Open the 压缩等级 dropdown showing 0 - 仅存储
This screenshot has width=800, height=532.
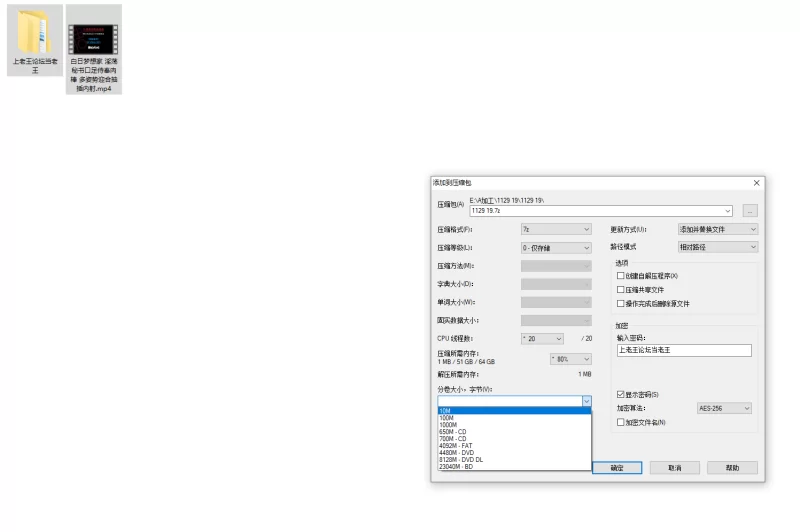coord(556,248)
